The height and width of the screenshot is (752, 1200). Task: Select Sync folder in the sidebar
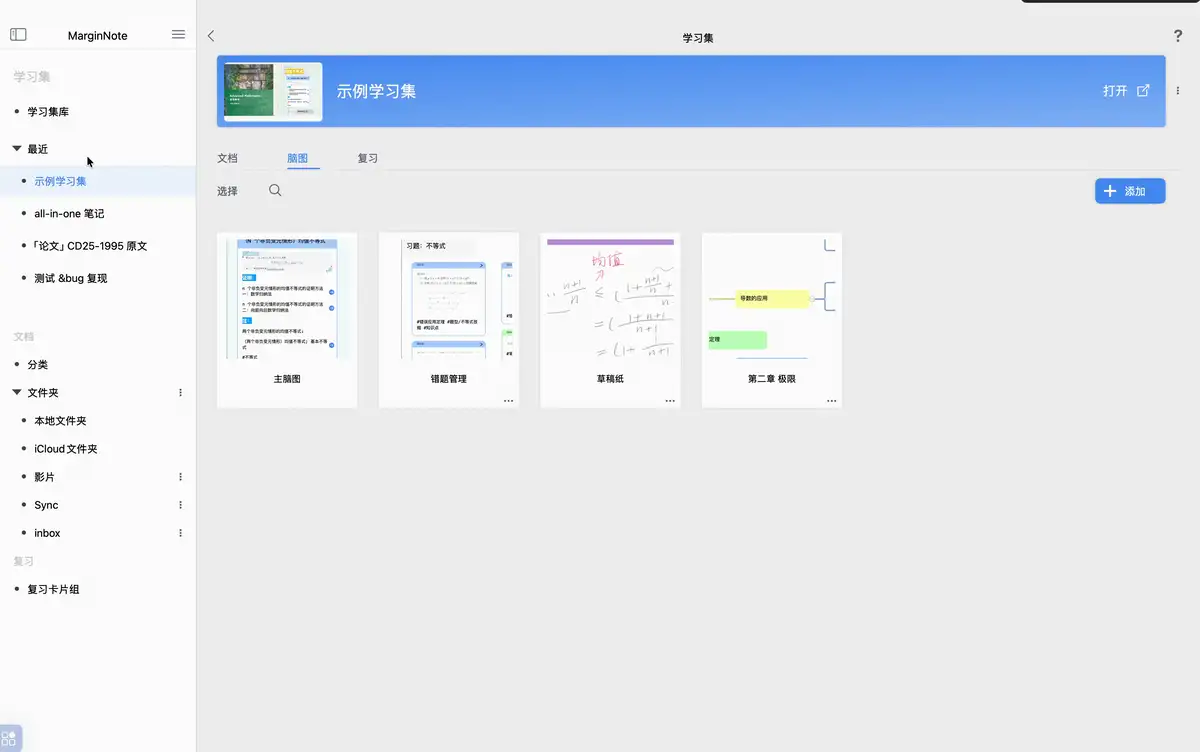[46, 505]
